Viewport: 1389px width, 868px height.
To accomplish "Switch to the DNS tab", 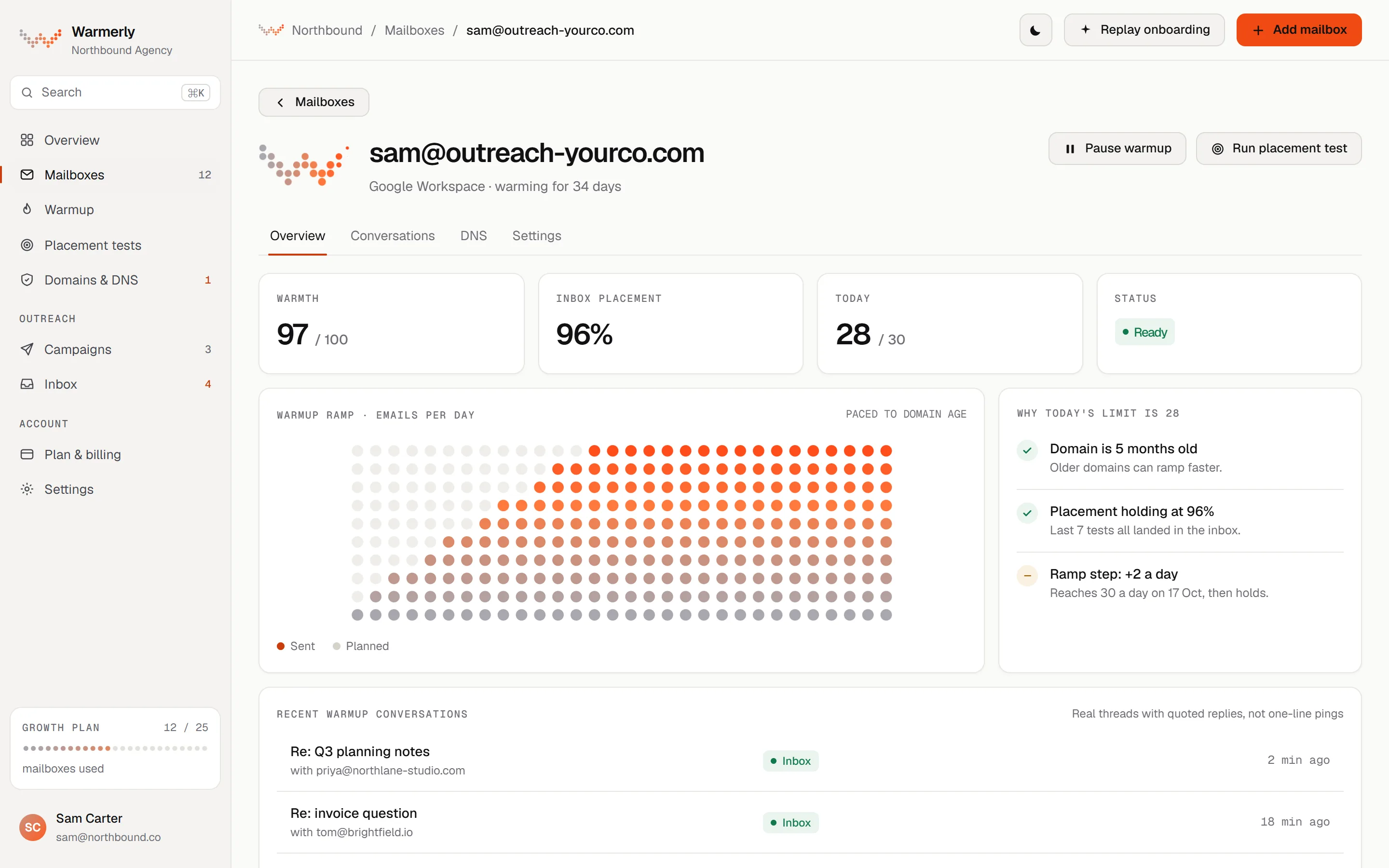I will click(x=474, y=236).
